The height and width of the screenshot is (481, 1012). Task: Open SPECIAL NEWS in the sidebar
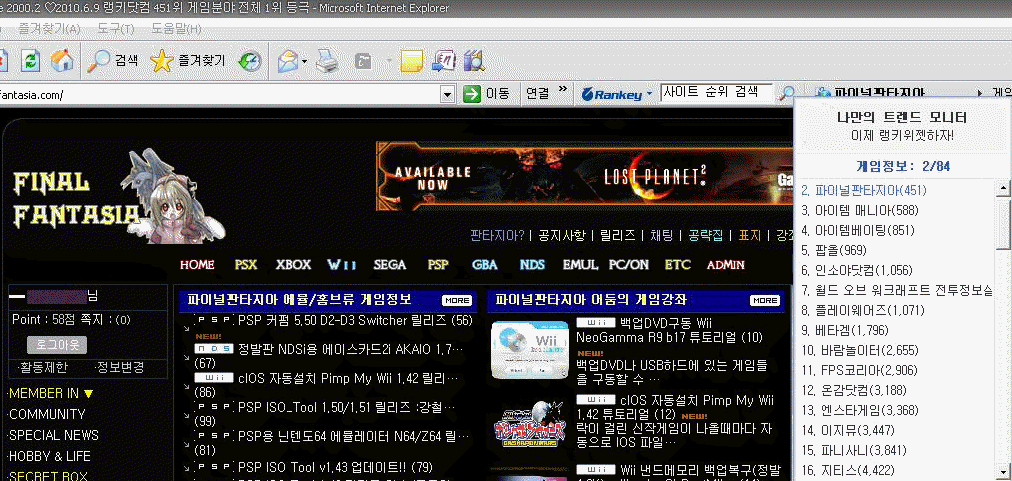coord(54,435)
